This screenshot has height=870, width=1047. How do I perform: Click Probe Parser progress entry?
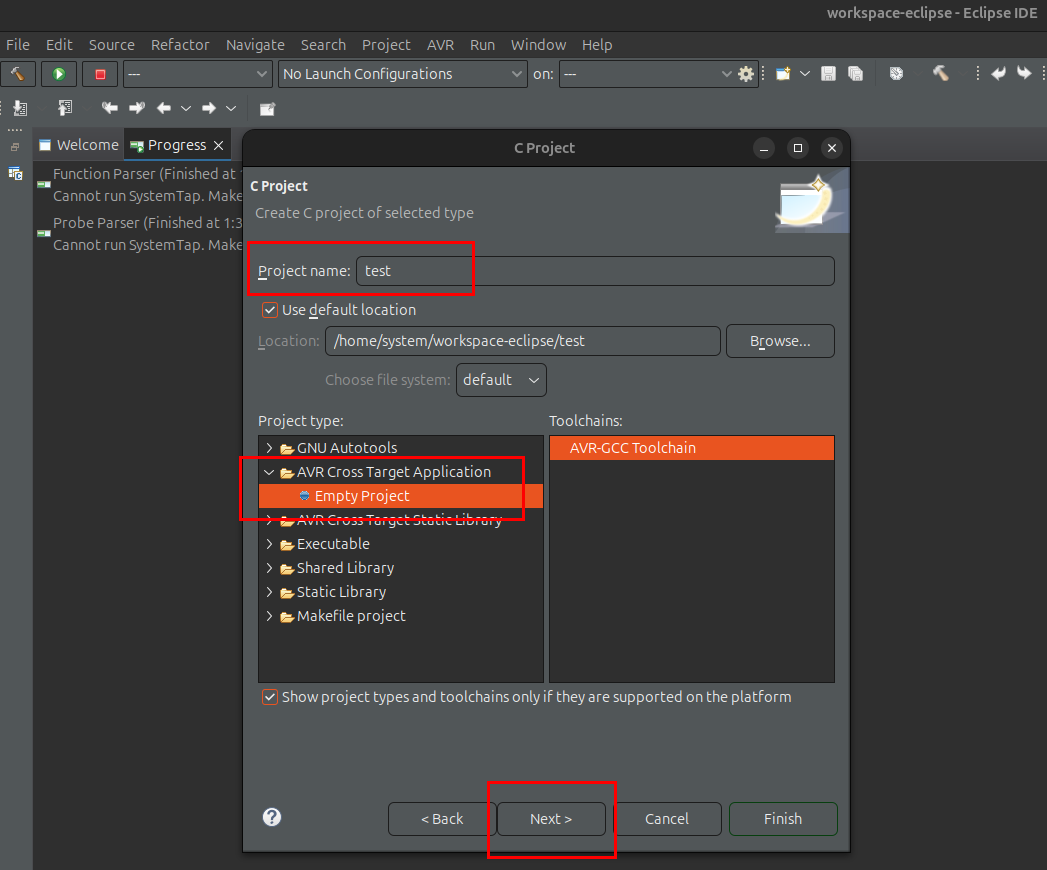(140, 234)
